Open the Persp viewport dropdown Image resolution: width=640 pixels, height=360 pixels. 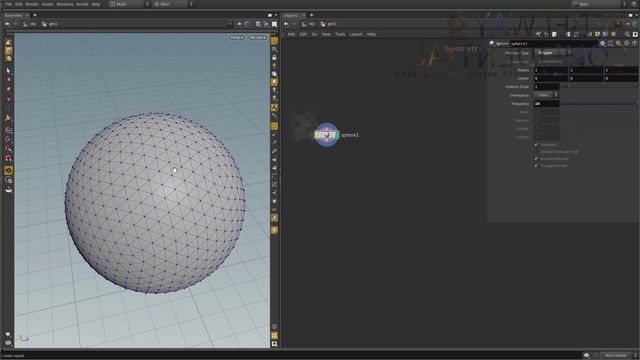[x=236, y=38]
